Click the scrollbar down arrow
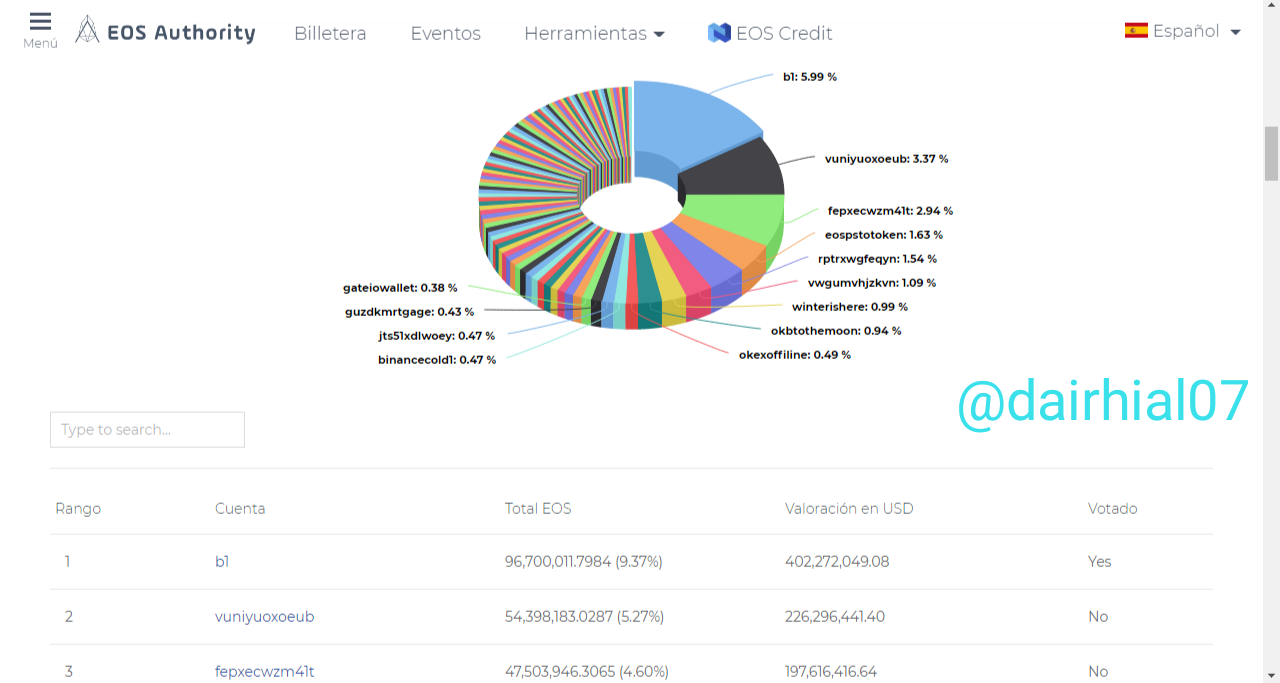Viewport: 1280px width, 683px height. pyautogui.click(x=1271, y=674)
